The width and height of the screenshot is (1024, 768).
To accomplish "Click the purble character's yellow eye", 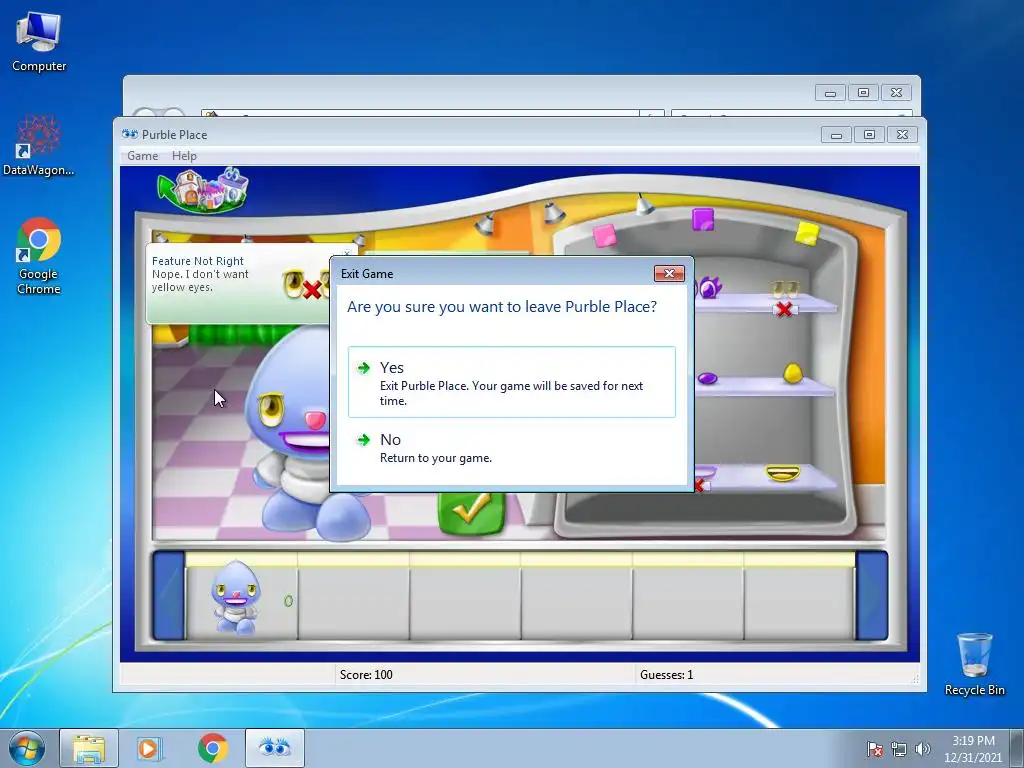I will (x=271, y=408).
